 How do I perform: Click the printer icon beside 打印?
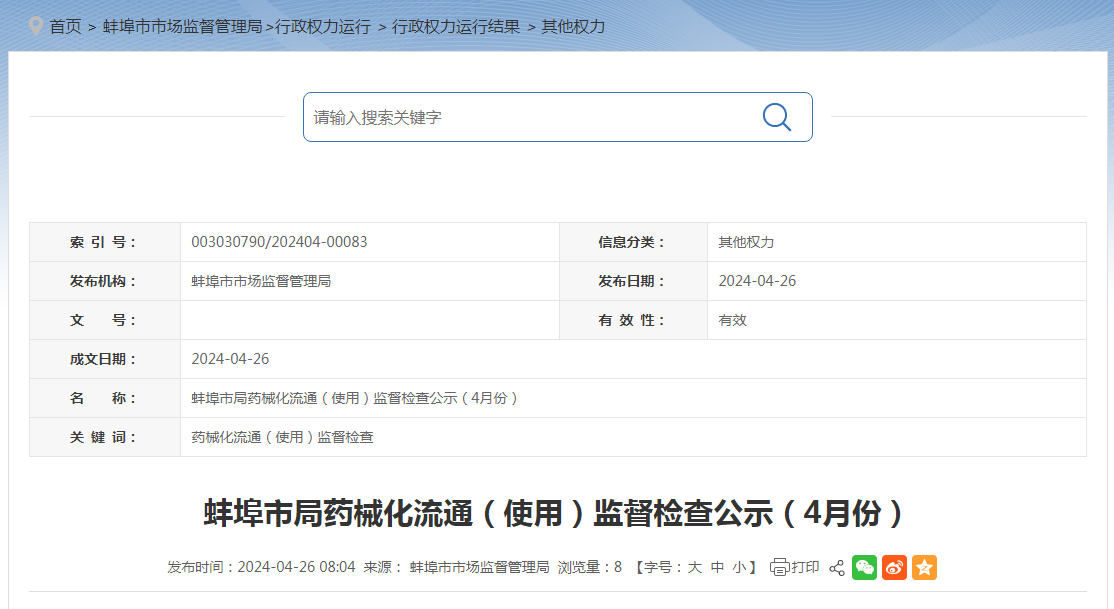click(779, 567)
